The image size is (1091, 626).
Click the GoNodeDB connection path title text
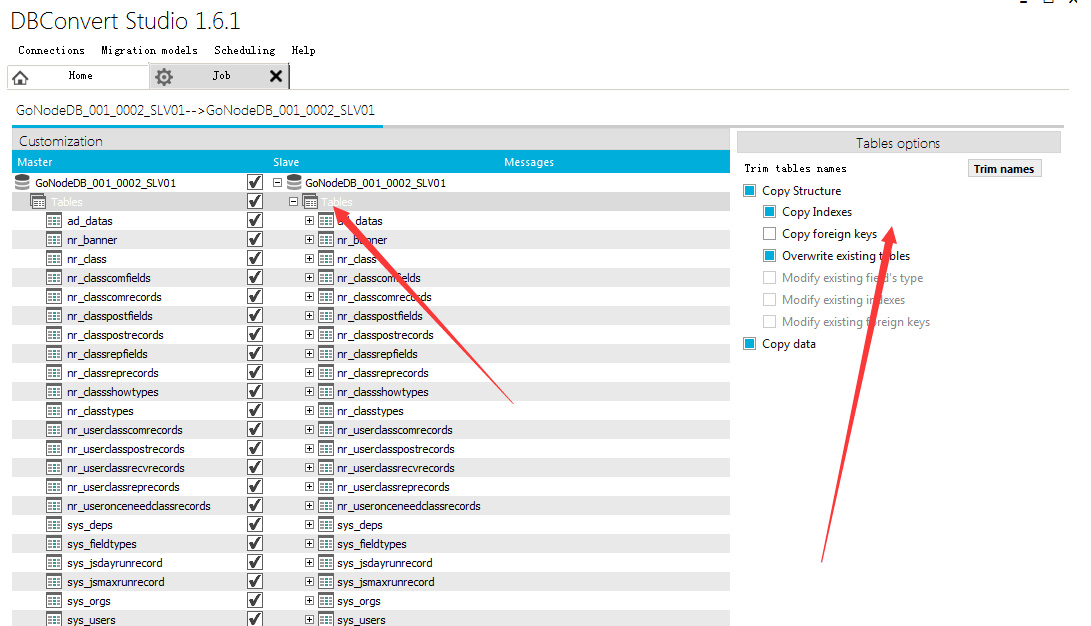coord(196,110)
